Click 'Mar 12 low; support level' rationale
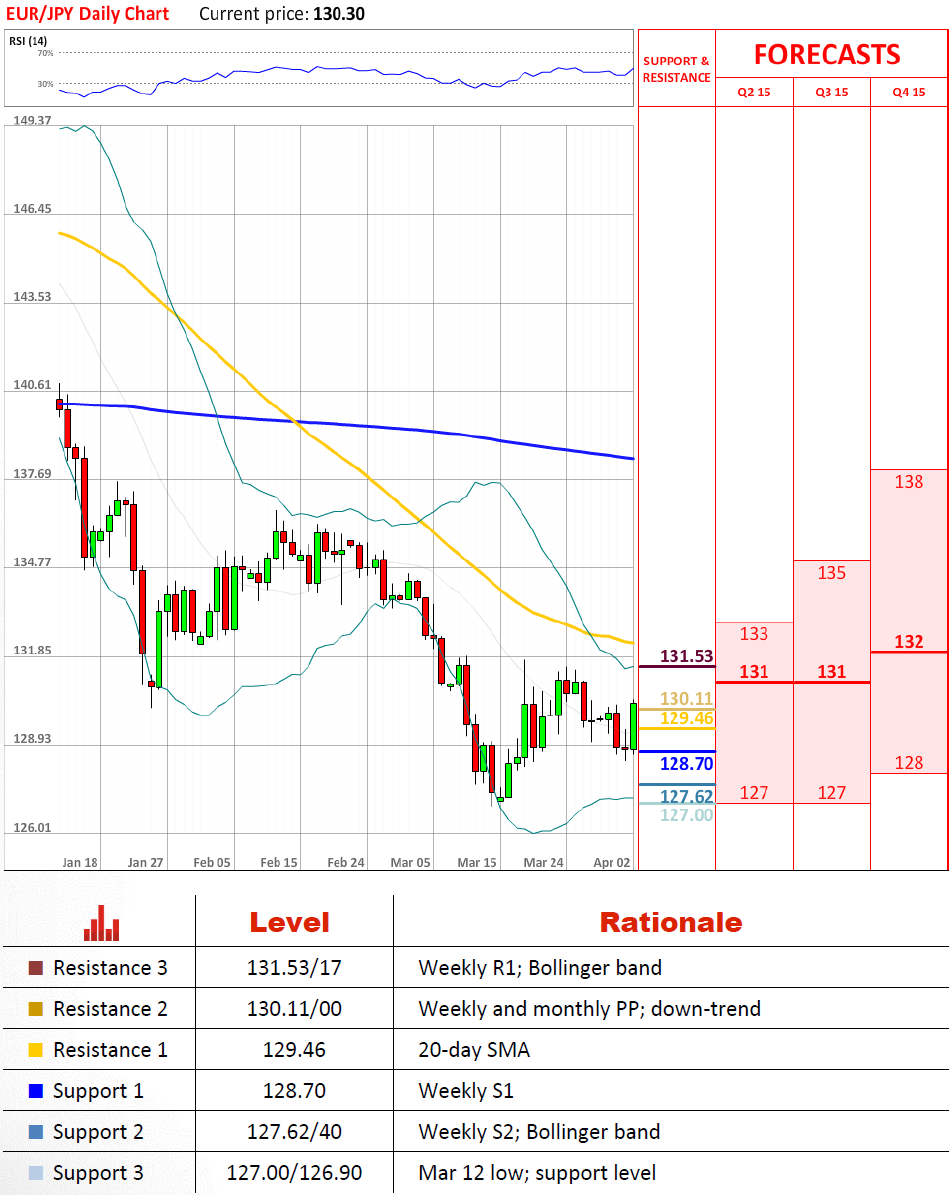Screen dimensions: 951x1195 pos(536,1173)
